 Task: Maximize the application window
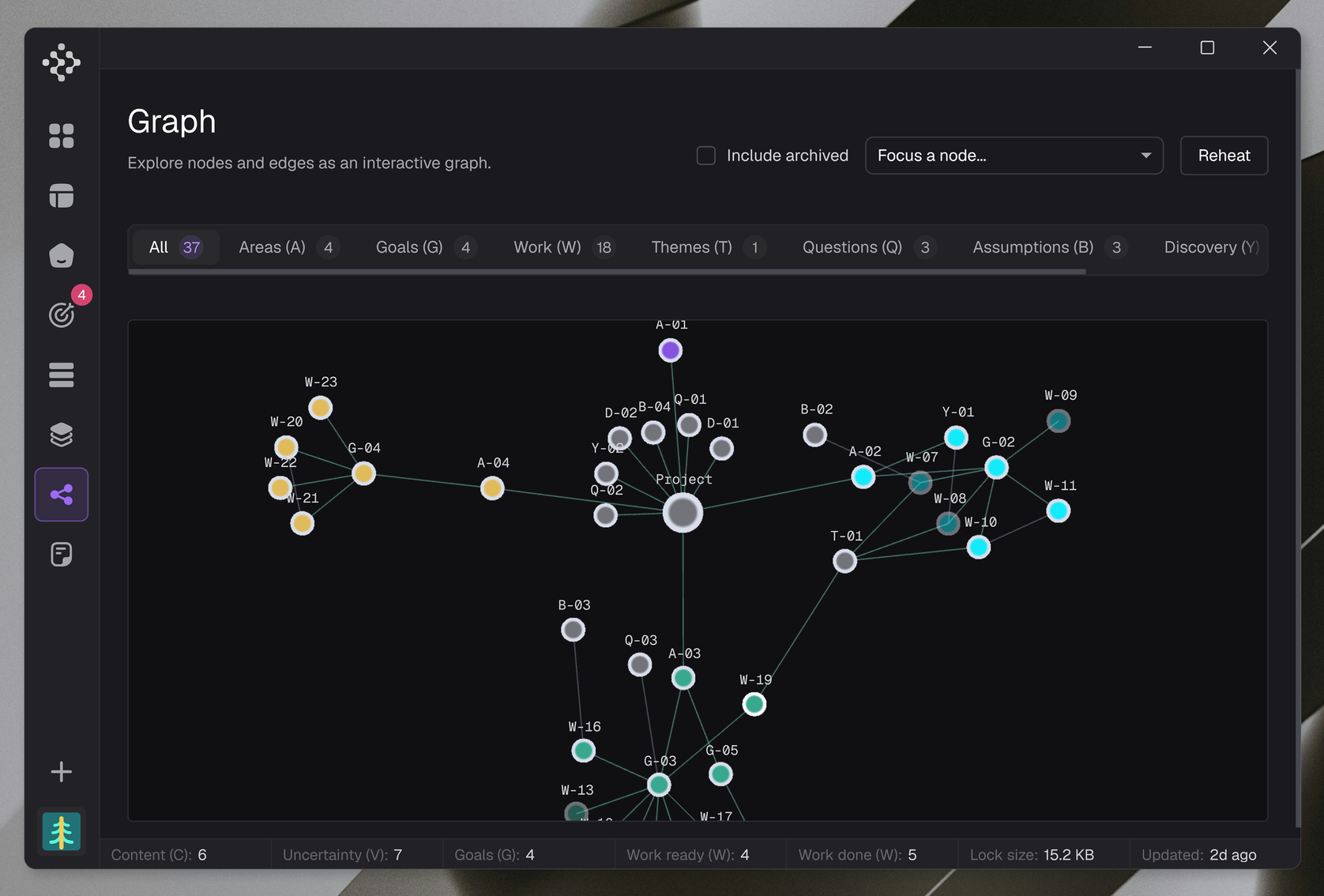(x=1206, y=48)
